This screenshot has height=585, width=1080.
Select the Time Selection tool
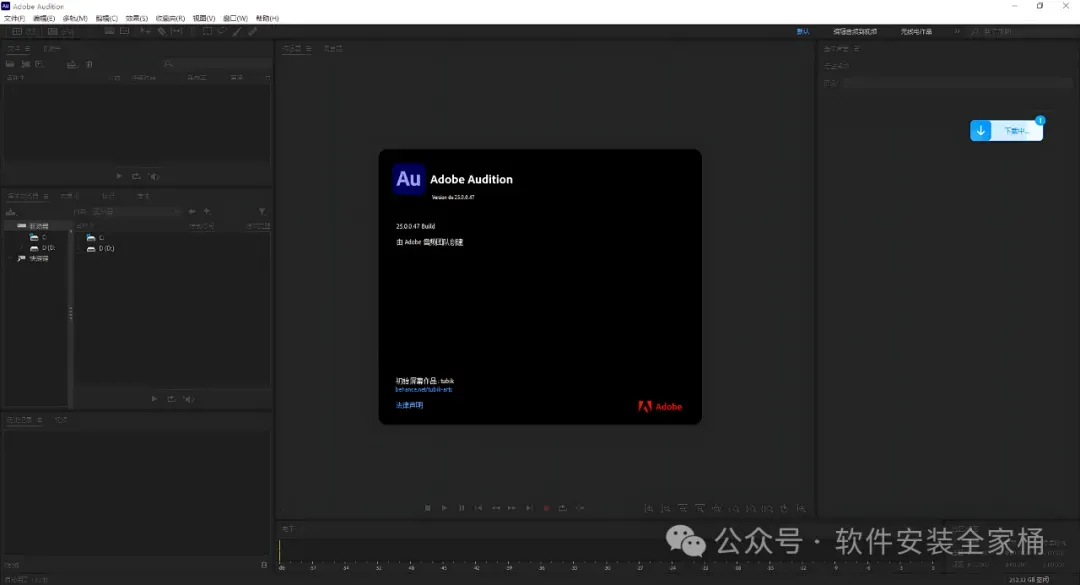pyautogui.click(x=192, y=31)
